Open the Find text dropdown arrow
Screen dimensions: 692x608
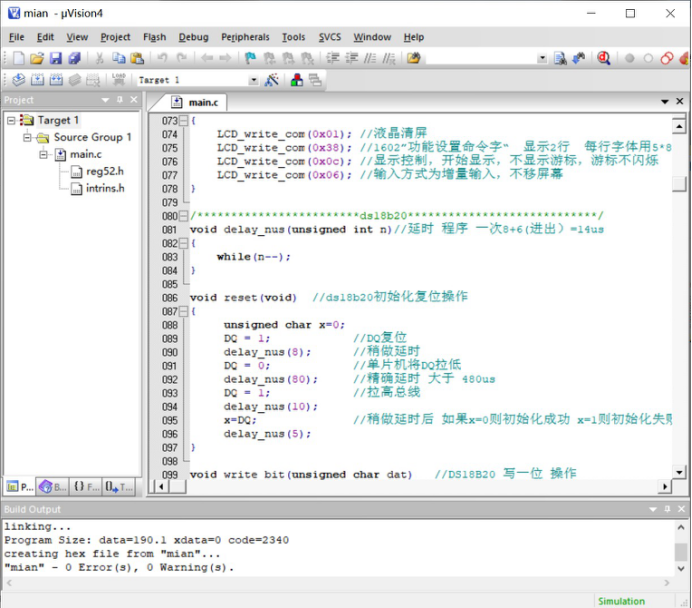point(542,58)
